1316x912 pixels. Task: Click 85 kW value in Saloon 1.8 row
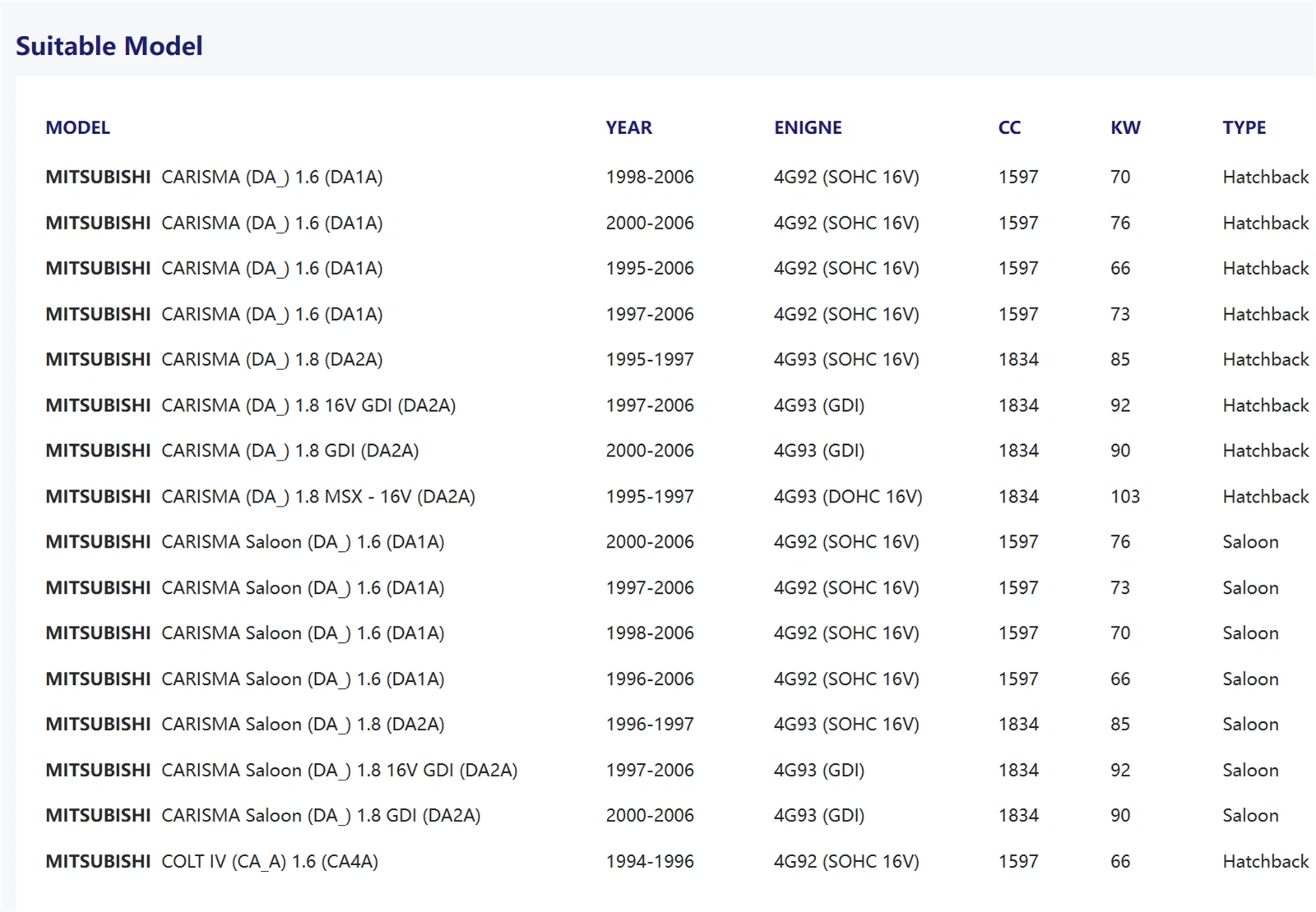click(1120, 725)
